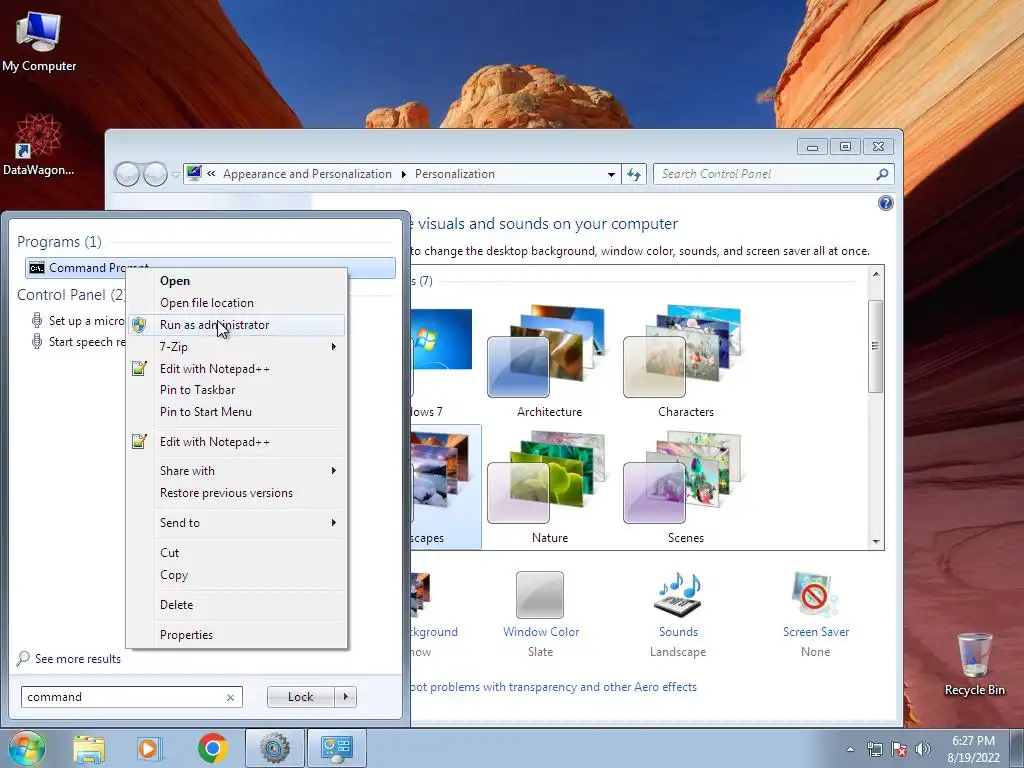The width and height of the screenshot is (1024, 768).
Task: Click the themes list scrollbar thumb
Action: click(x=876, y=346)
